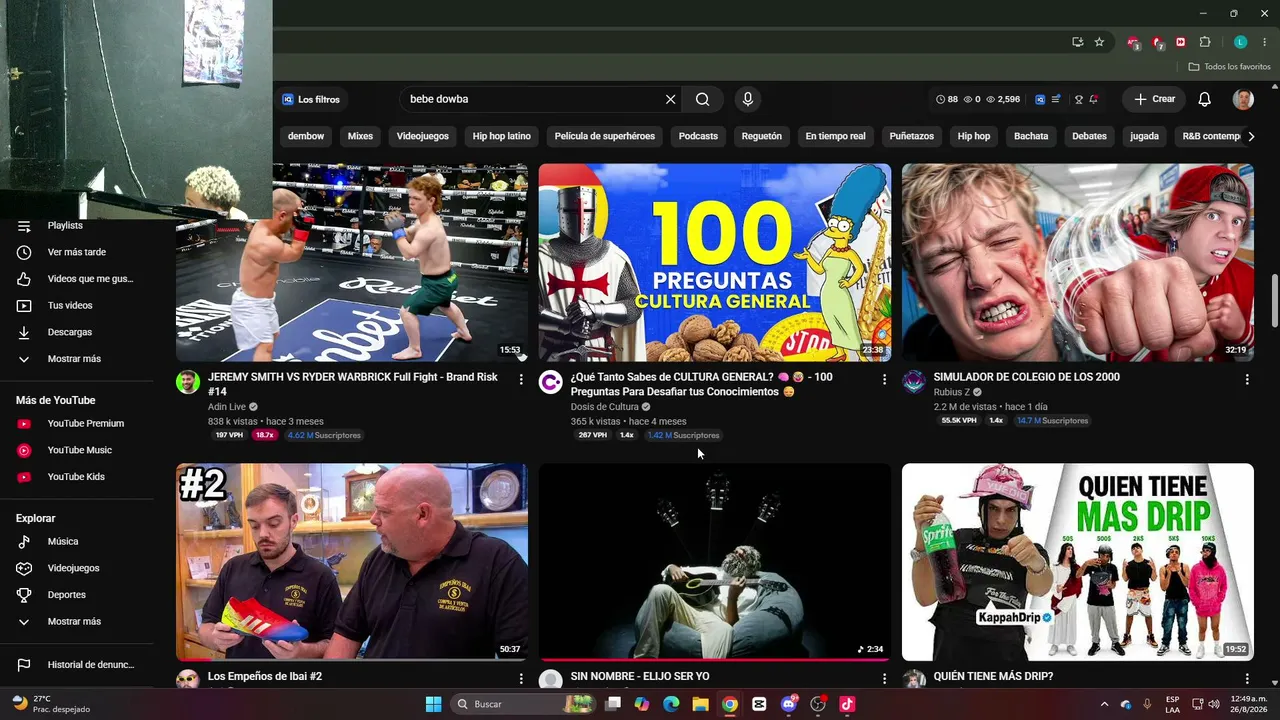1280x720 pixels.
Task: Open the YouTube account avatar menu
Action: (x=1243, y=99)
